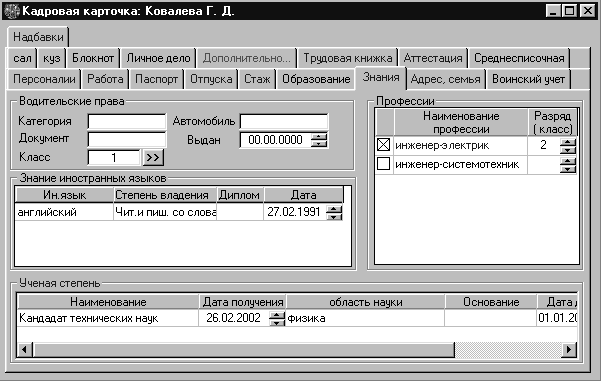601x381 pixels.
Task: Click the date 27.02.1991 cell
Action: tap(294, 212)
